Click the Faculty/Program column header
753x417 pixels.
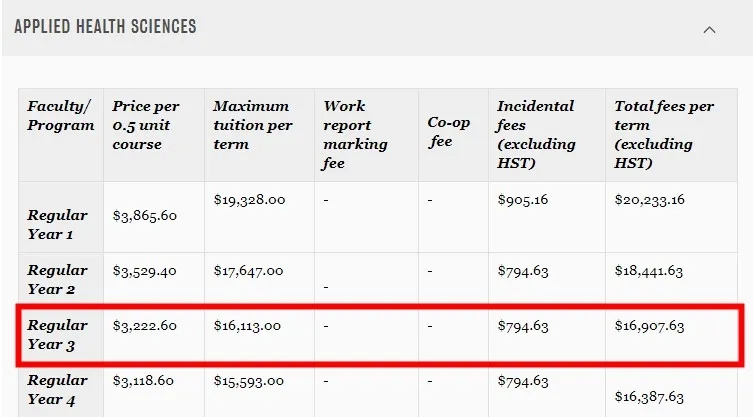tap(61, 116)
